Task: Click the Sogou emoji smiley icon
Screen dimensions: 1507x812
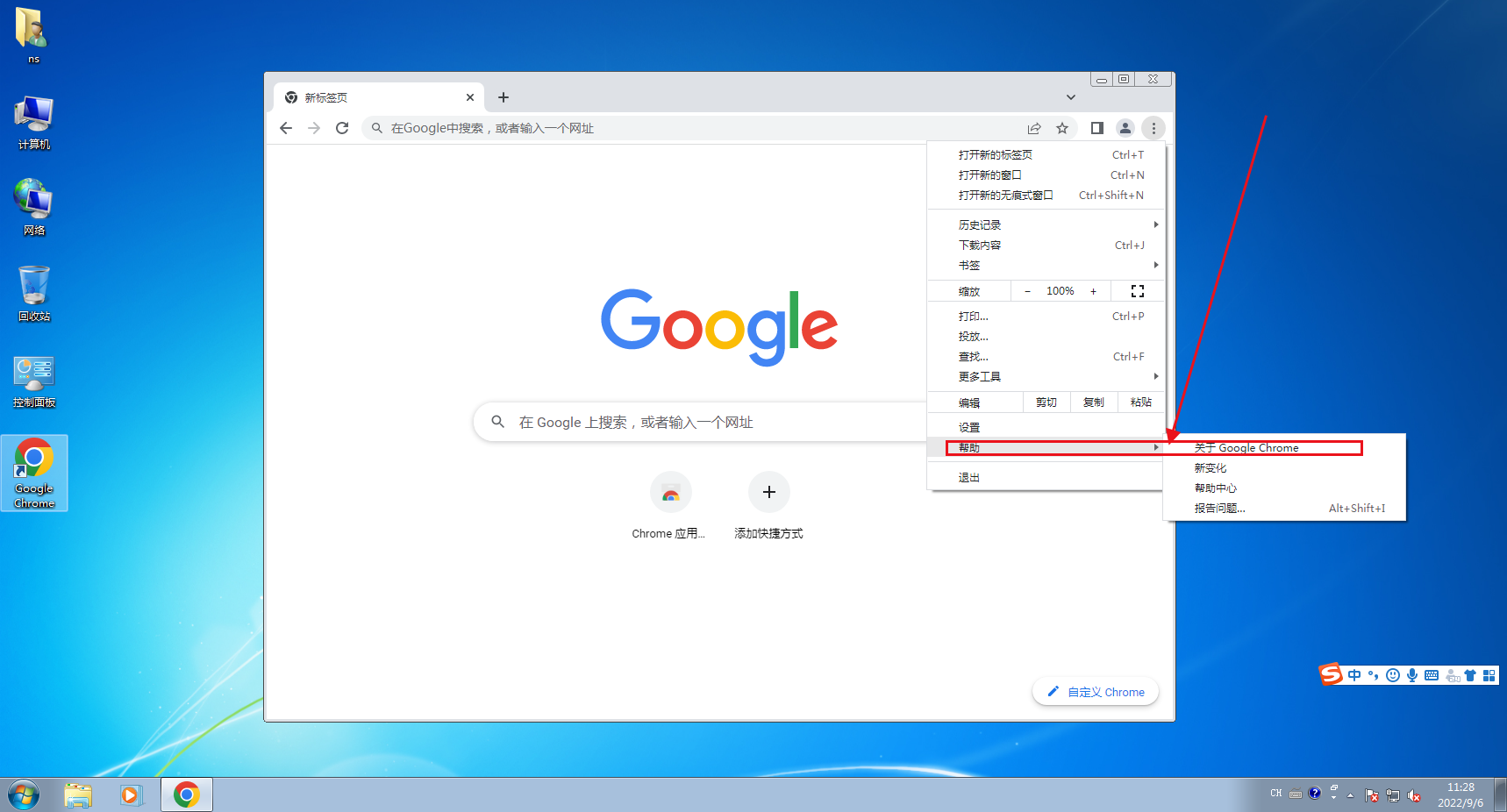Action: point(1393,675)
